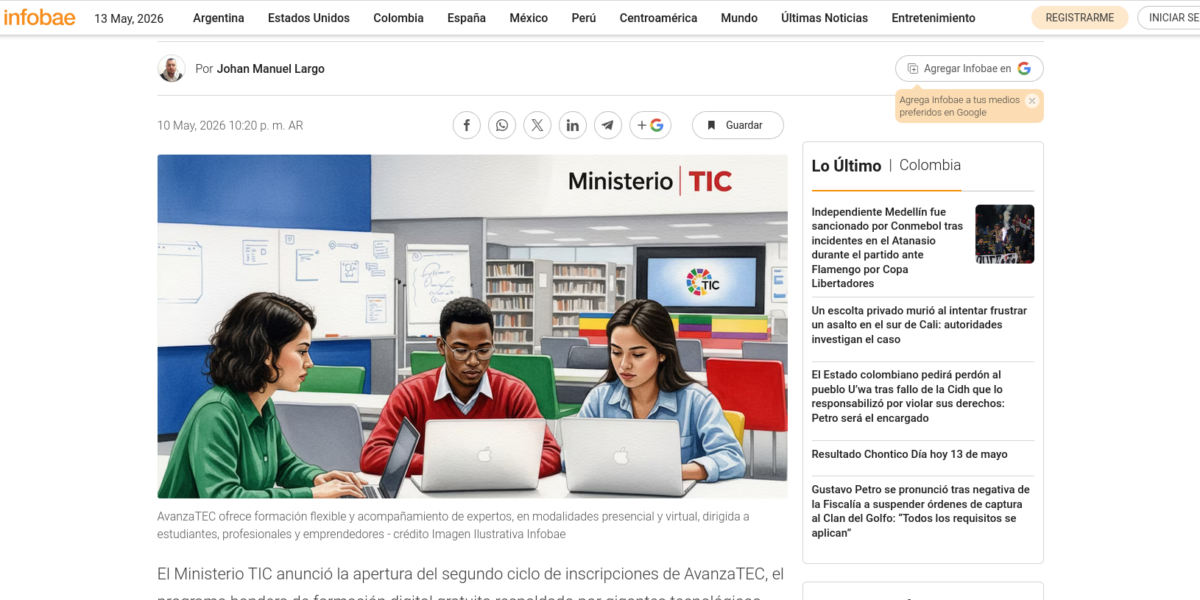Share article on Facebook
The image size is (1200, 600).
(467, 125)
